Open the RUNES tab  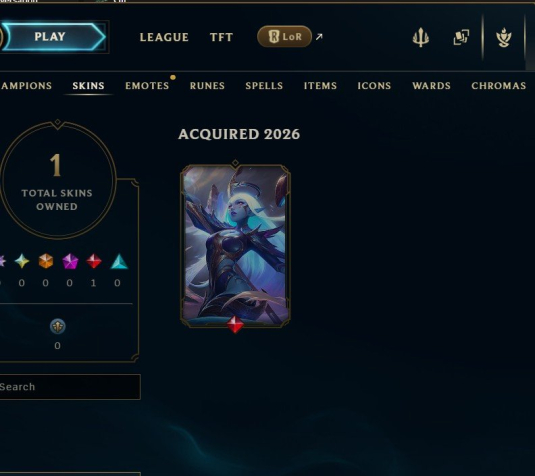[x=207, y=86]
